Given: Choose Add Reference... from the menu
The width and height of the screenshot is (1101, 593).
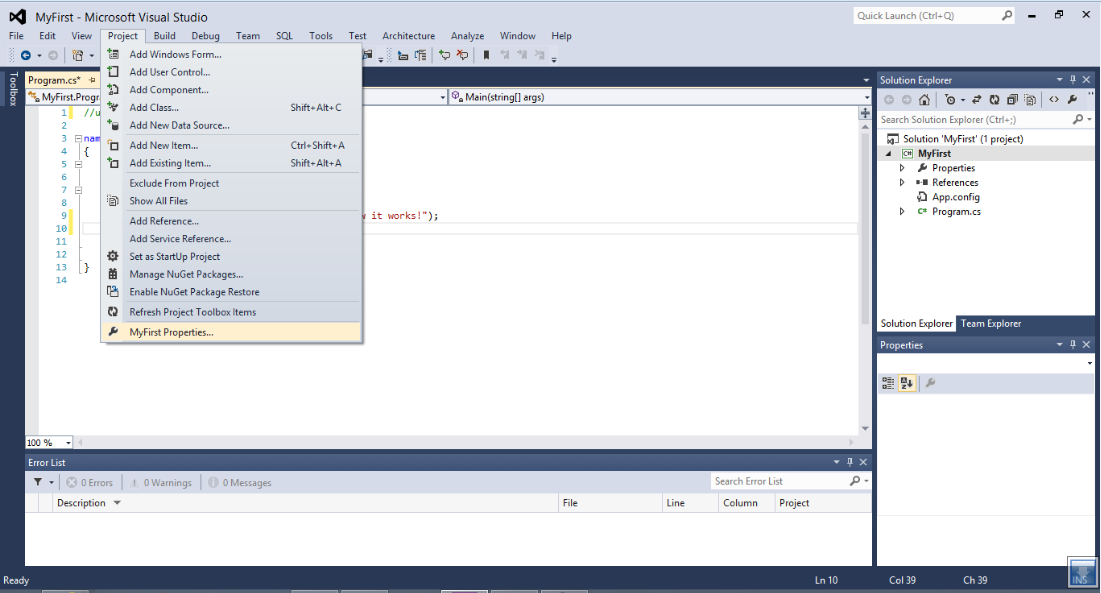Looking at the screenshot, I should 232,221.
